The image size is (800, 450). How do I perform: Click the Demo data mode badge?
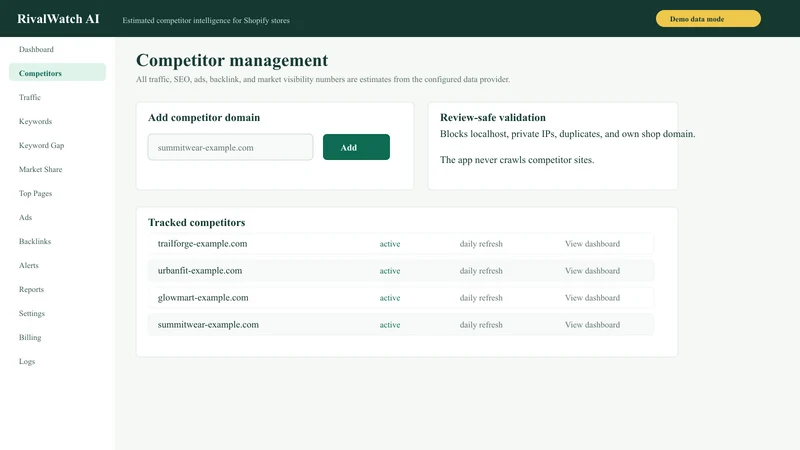point(708,19)
